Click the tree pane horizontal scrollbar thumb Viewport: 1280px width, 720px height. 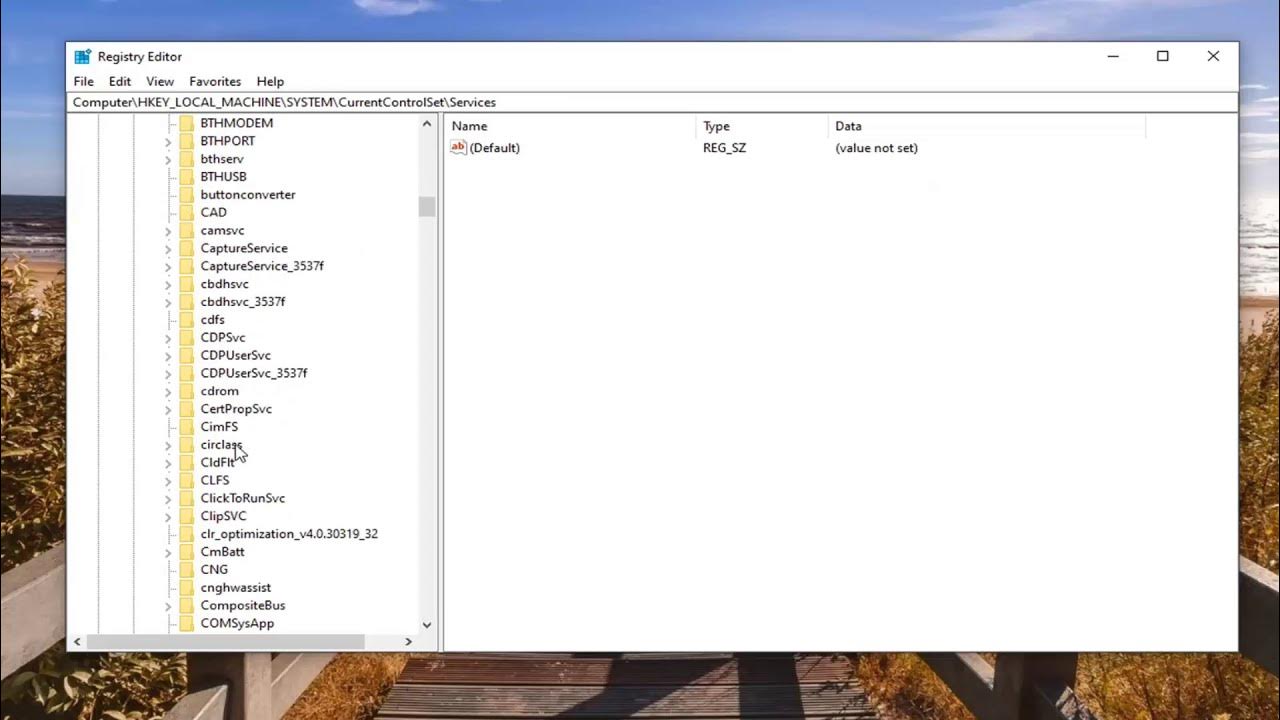point(226,641)
